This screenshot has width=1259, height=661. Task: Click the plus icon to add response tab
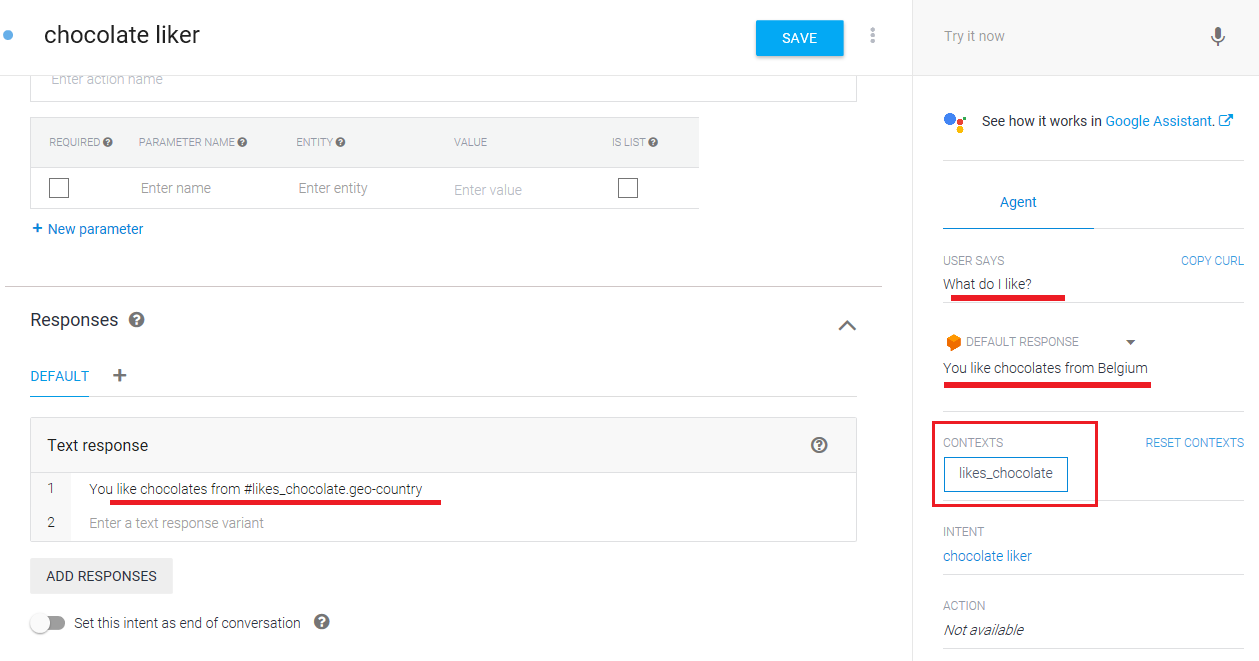tap(120, 376)
